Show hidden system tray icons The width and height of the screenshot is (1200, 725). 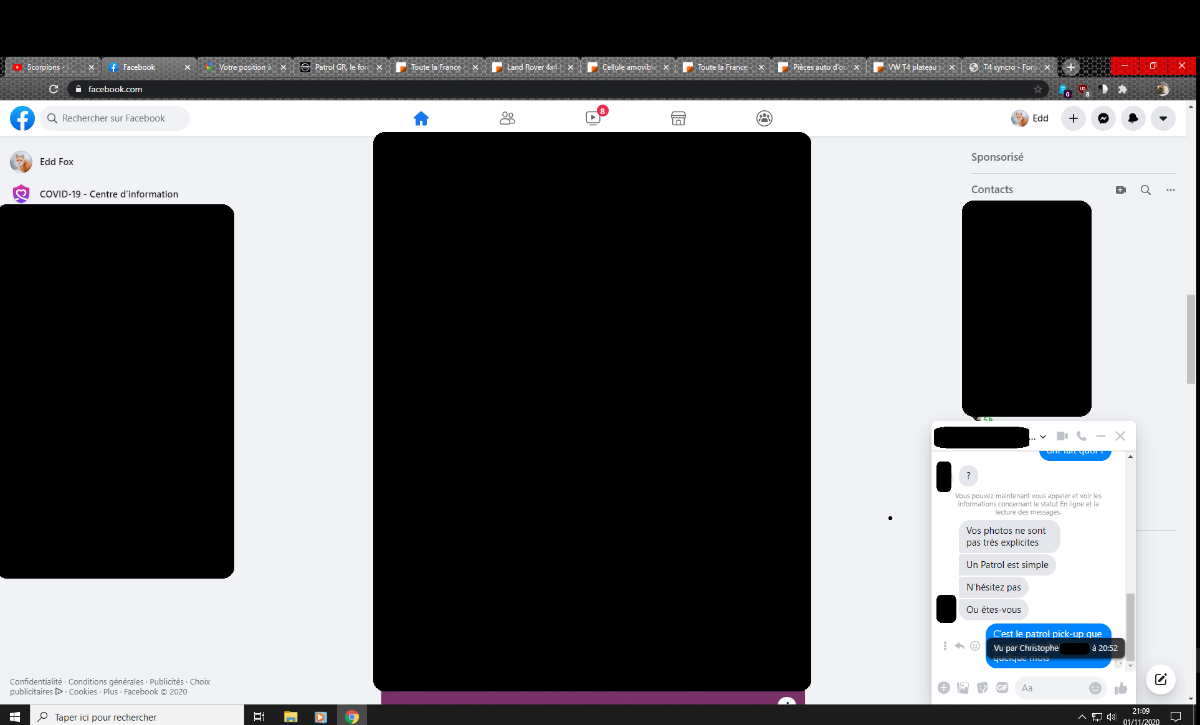tap(1082, 716)
